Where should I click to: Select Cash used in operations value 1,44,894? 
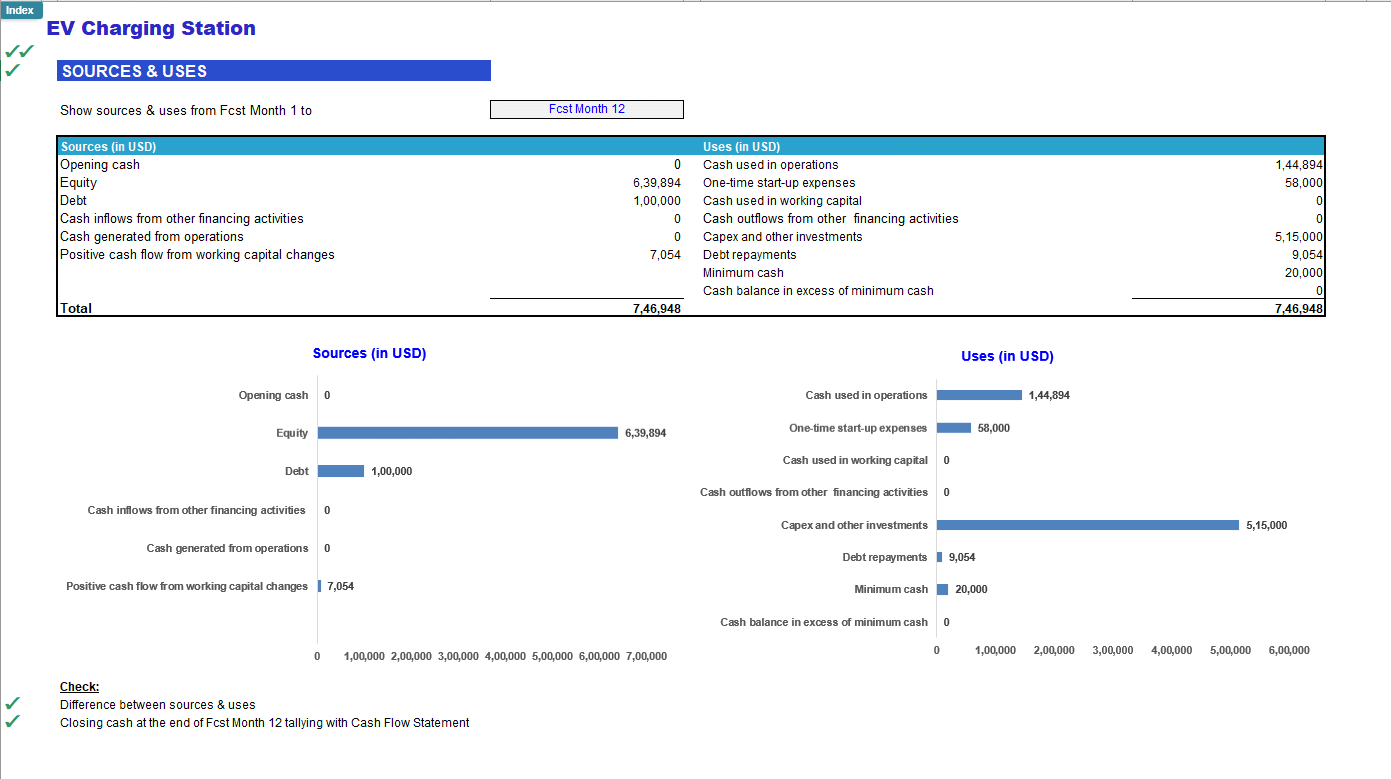[x=1299, y=165]
